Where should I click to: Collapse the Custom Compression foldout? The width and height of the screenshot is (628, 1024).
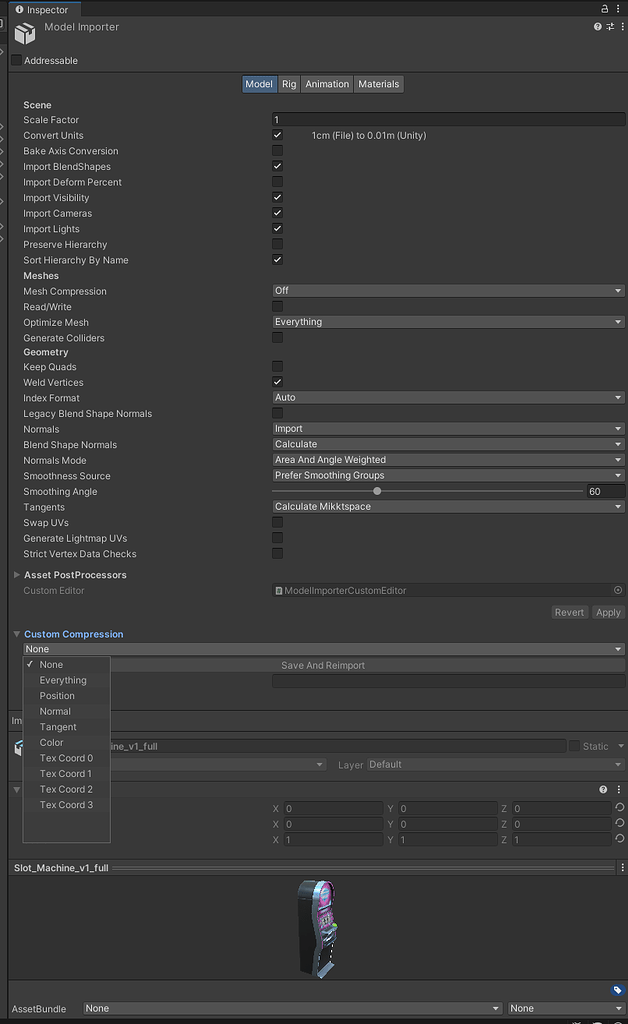click(x=16, y=633)
